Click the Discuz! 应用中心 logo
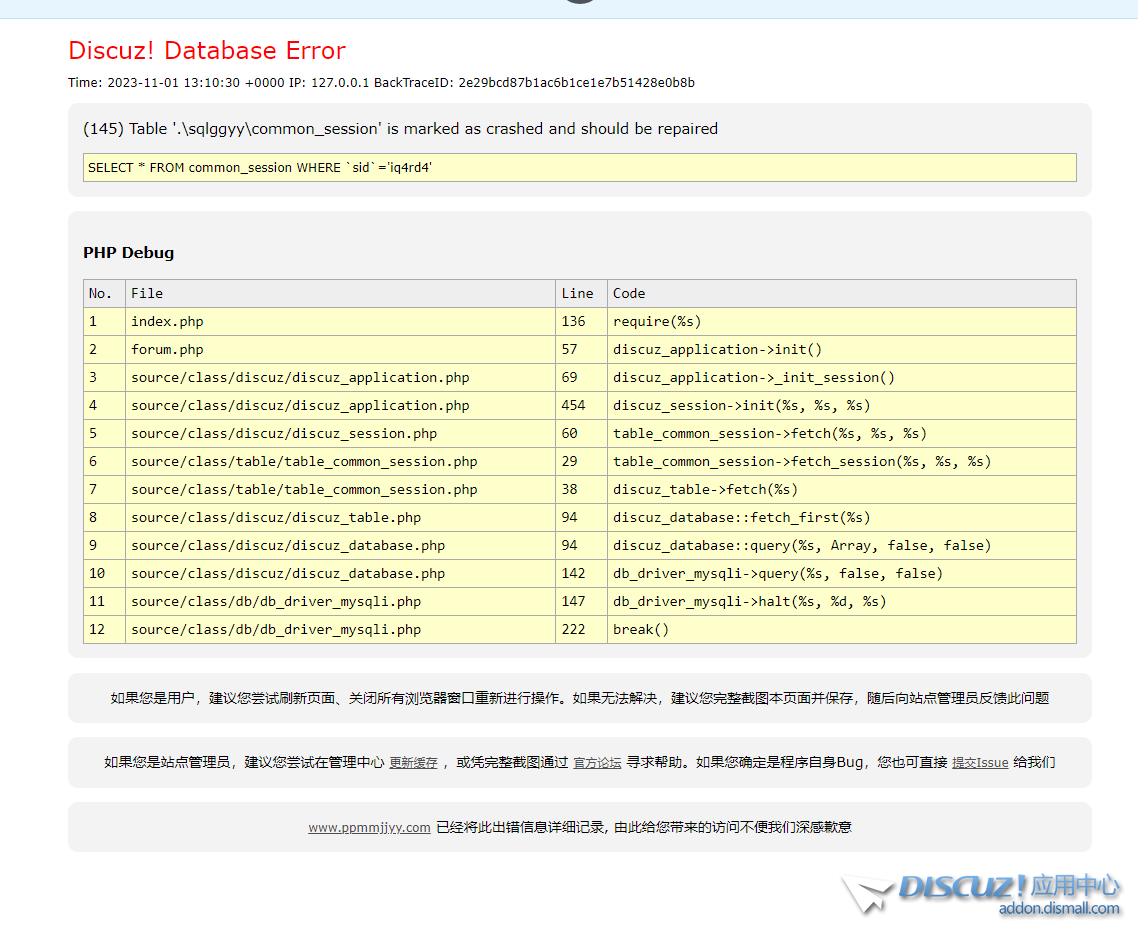 coord(1008,886)
